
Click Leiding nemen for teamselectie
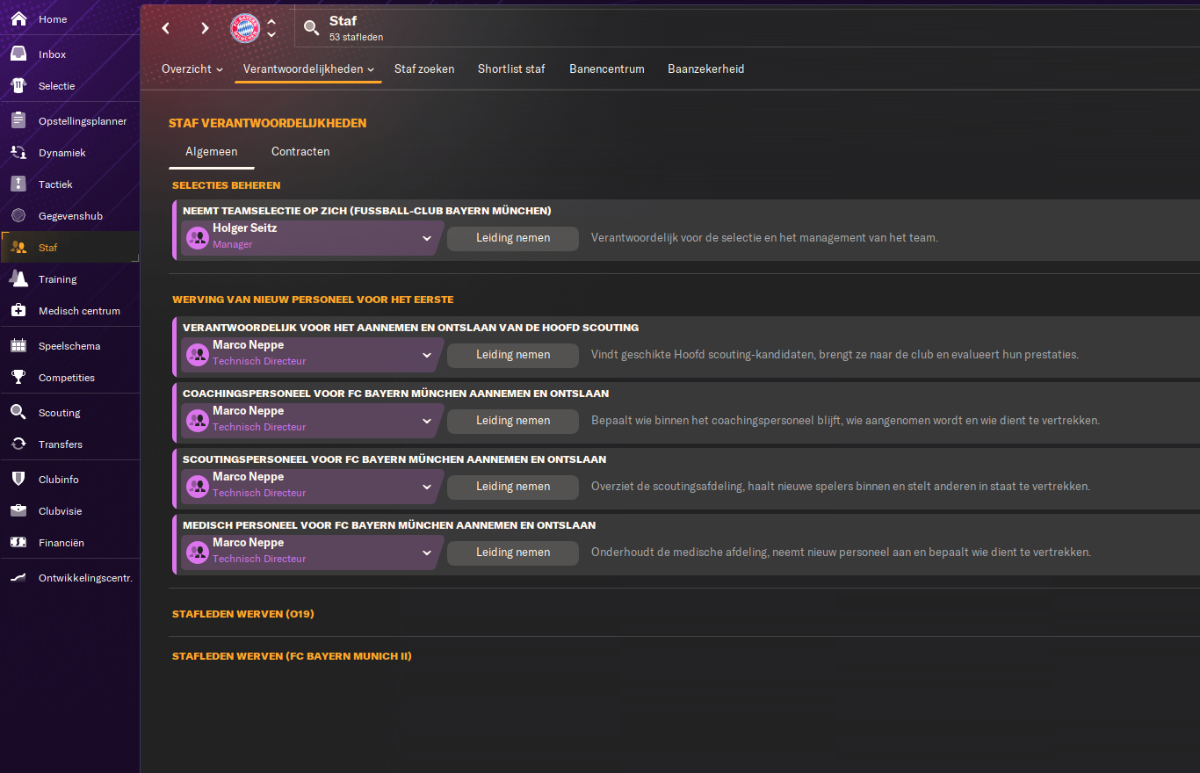[x=513, y=238]
